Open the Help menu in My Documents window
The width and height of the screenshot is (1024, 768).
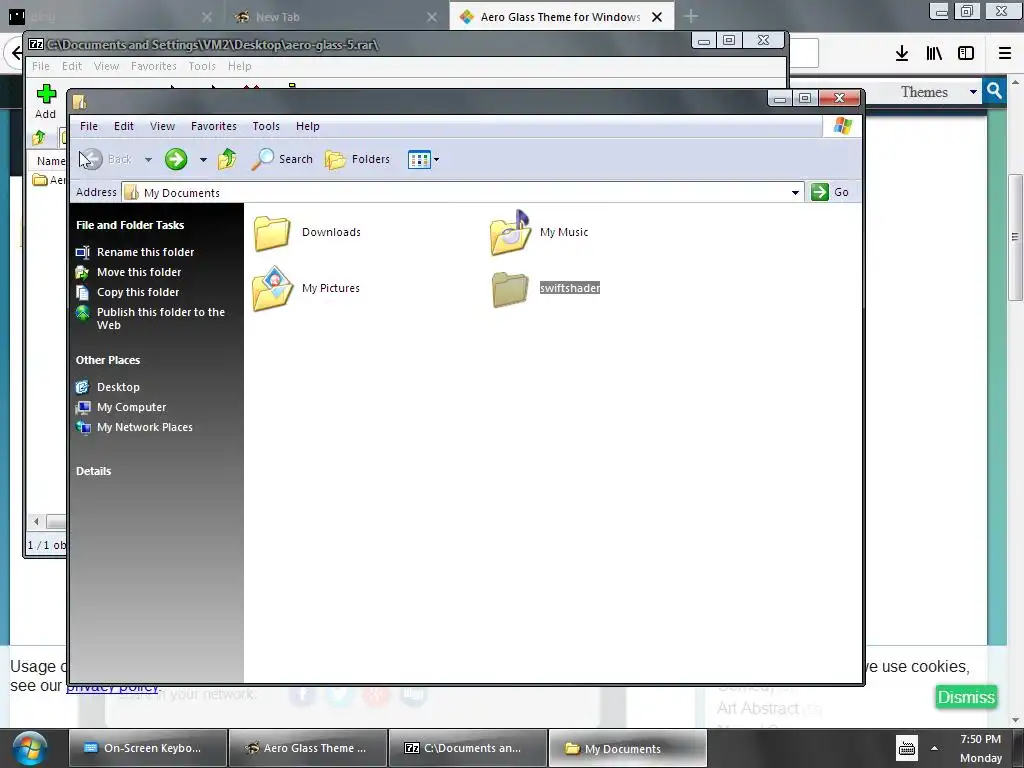tap(308, 126)
